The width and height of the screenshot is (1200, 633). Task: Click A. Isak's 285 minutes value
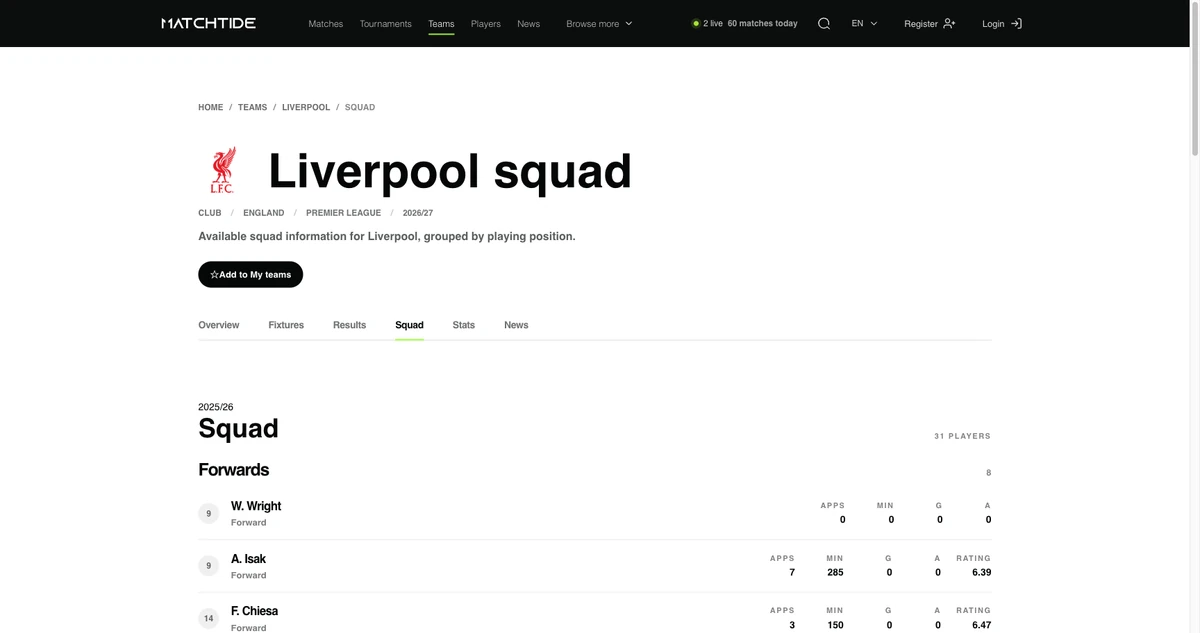835,572
